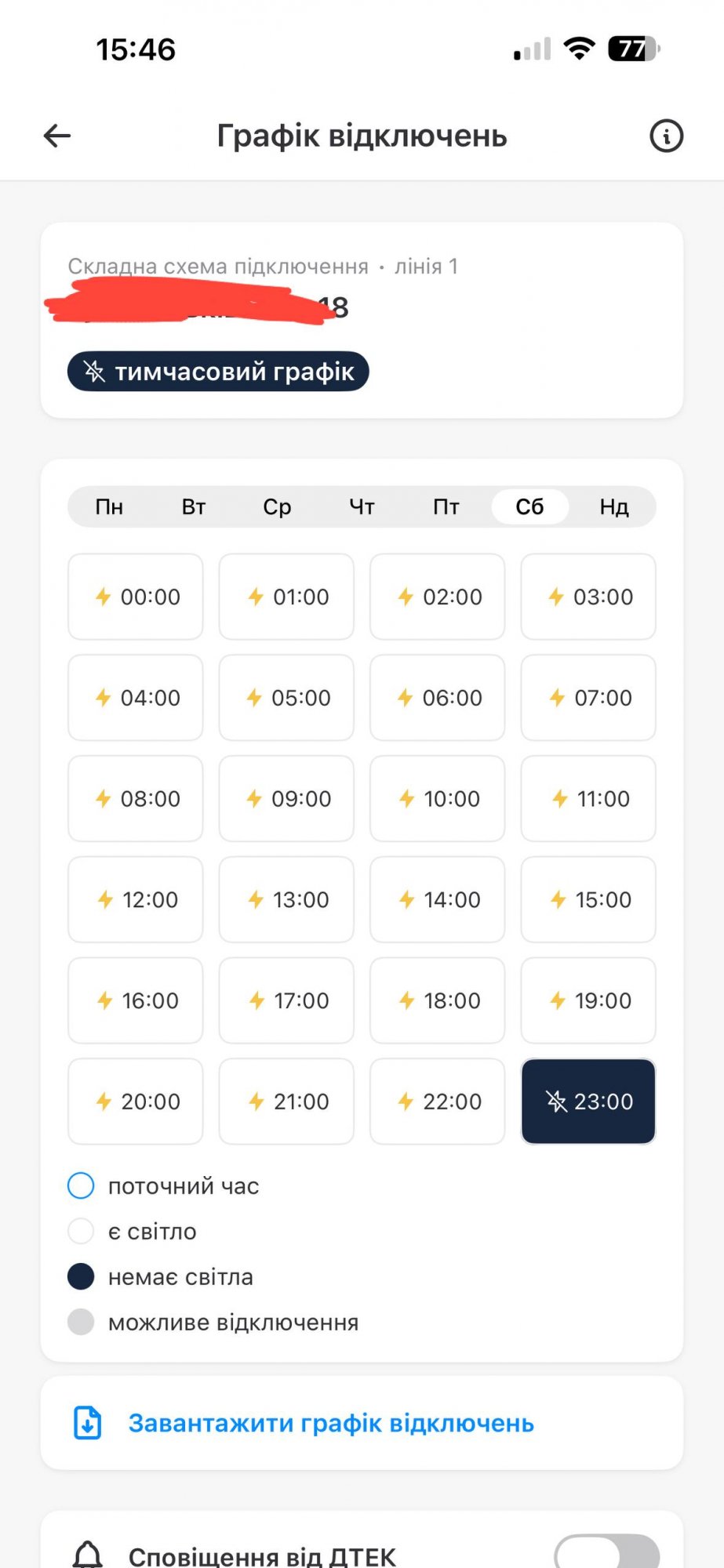Tap the 19:00 time slot
724x1568 pixels.
[588, 1000]
